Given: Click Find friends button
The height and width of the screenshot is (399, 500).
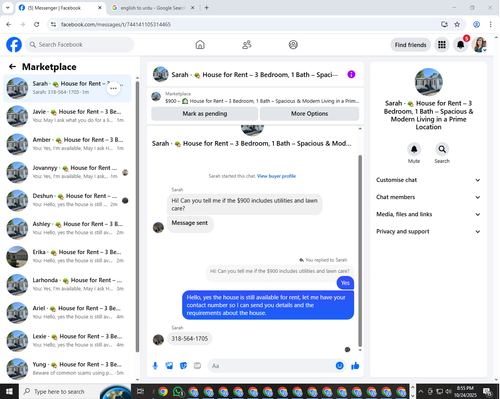Looking at the screenshot, I should tap(410, 45).
